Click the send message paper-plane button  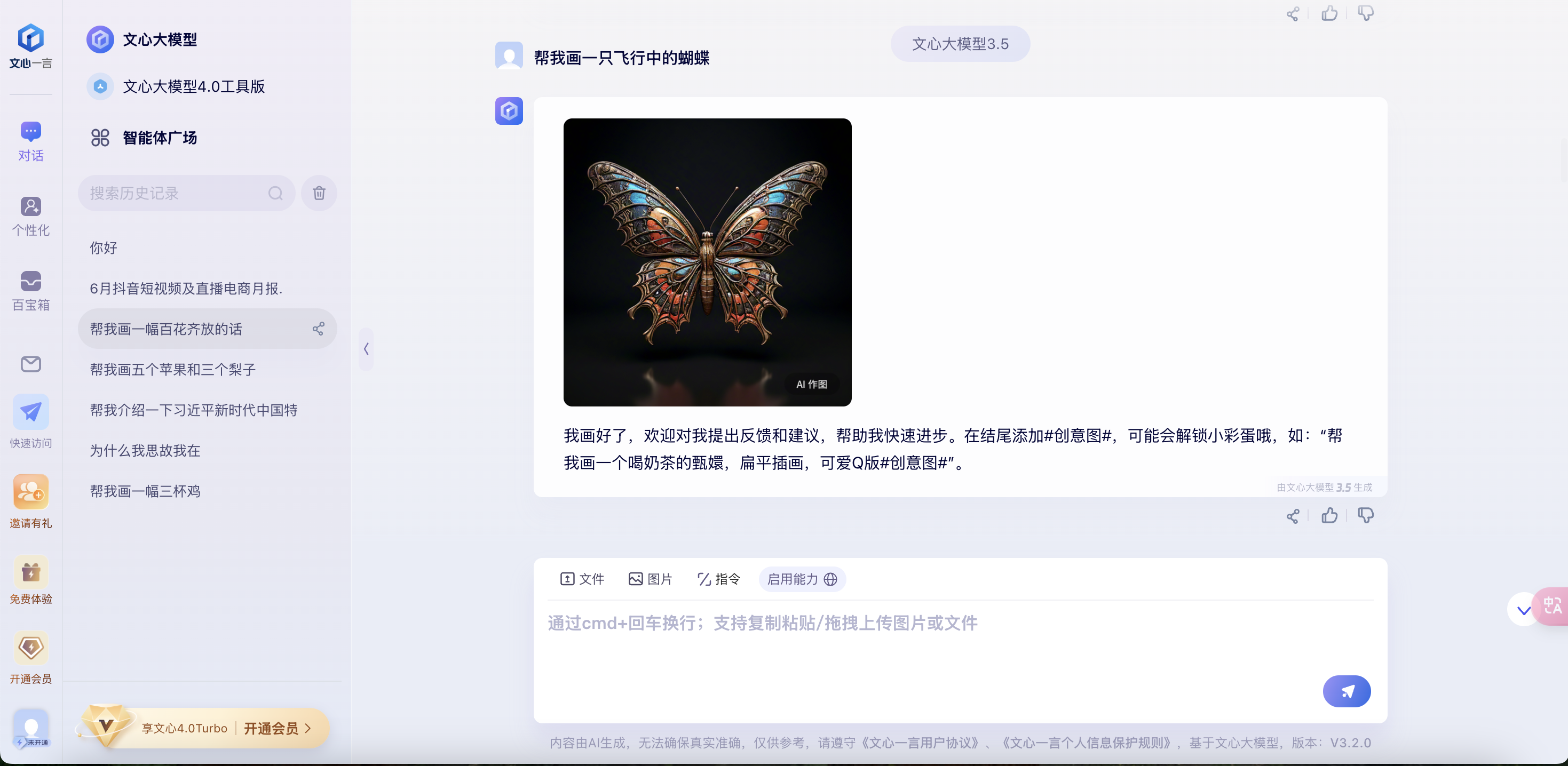pos(1346,691)
